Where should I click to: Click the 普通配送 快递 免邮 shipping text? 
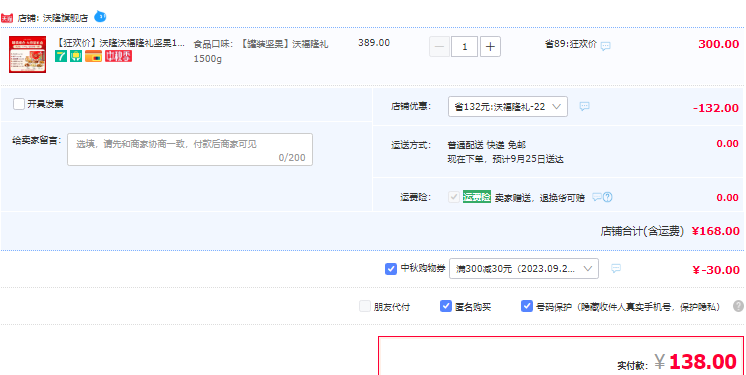[487, 145]
